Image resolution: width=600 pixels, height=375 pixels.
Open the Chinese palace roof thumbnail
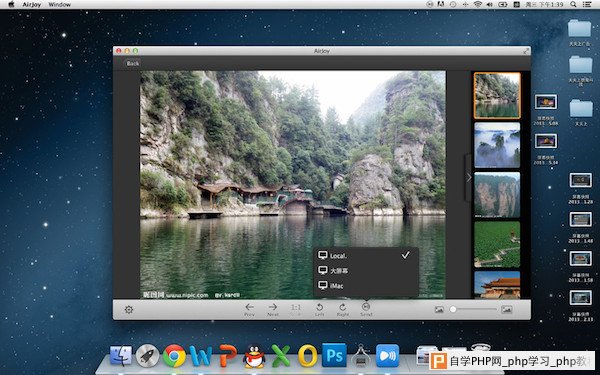(x=497, y=285)
